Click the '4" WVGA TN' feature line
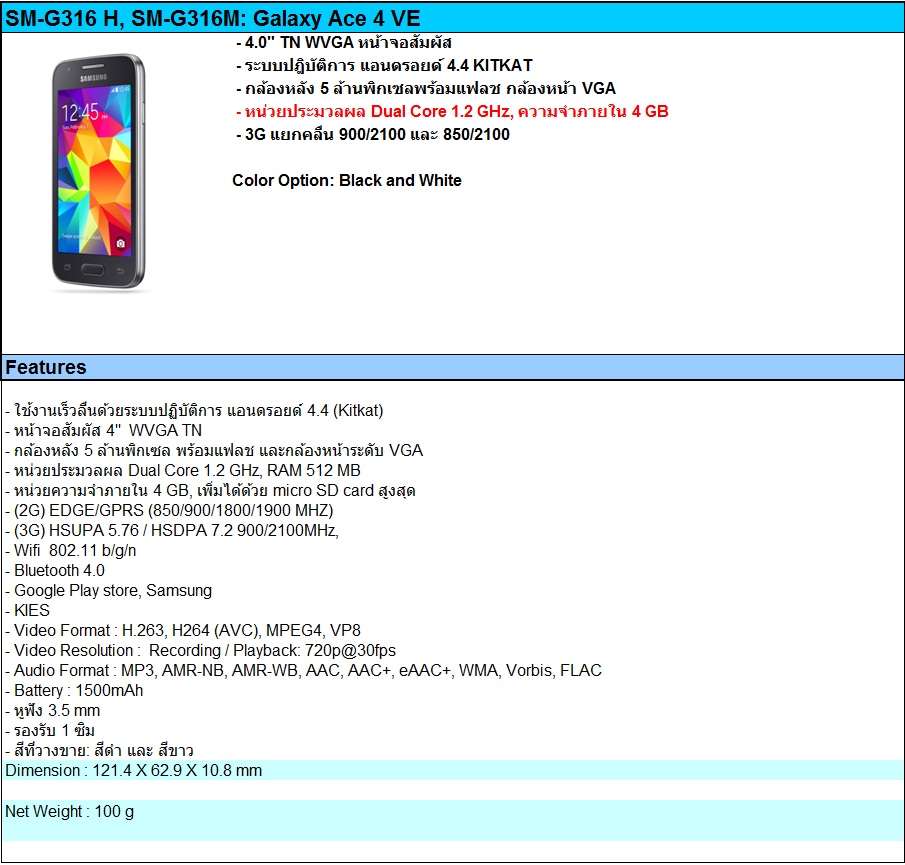905x865 pixels. coord(104,430)
